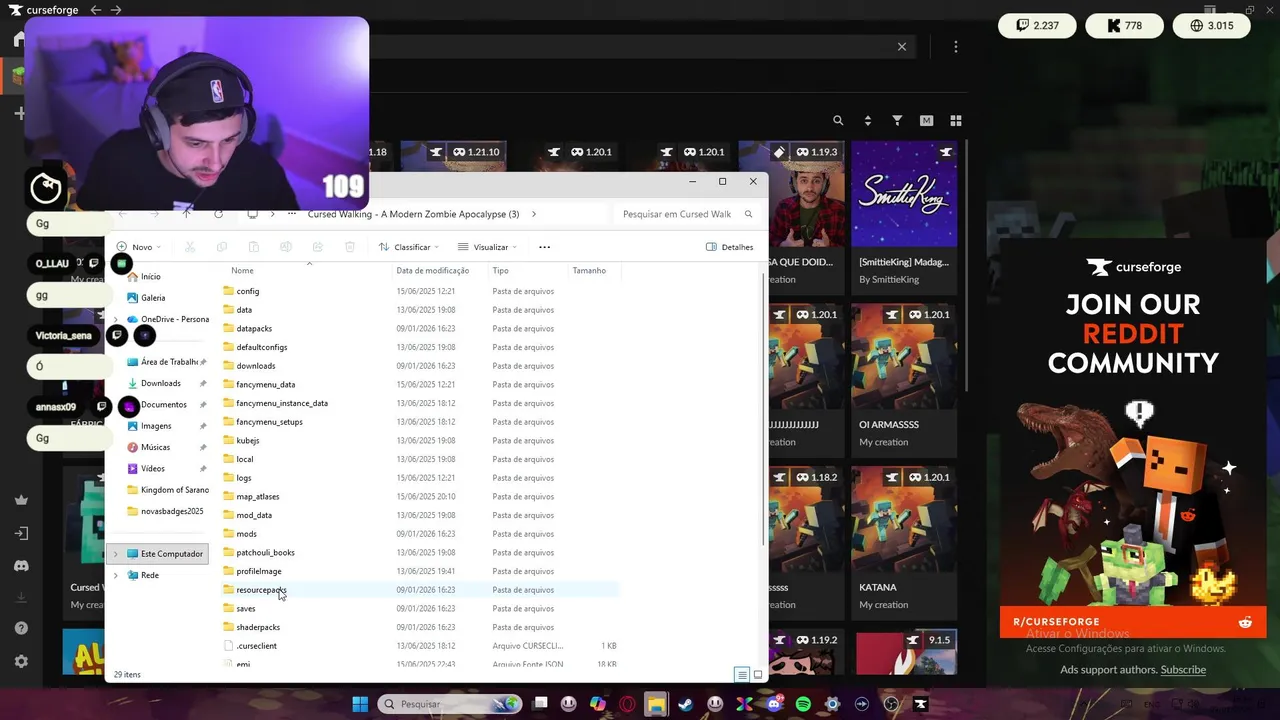Sort files by Nome column header
This screenshot has width=1280, height=720.
coord(242,270)
